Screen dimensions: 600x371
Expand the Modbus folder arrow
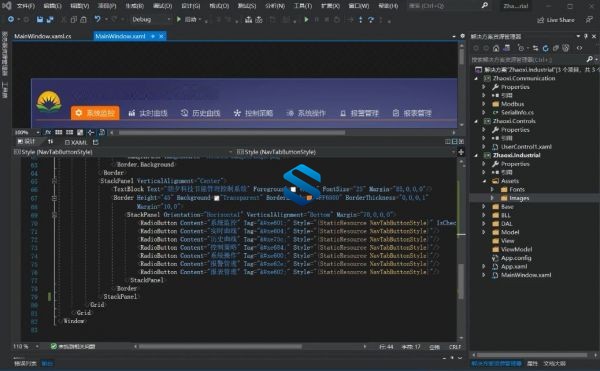tap(484, 104)
